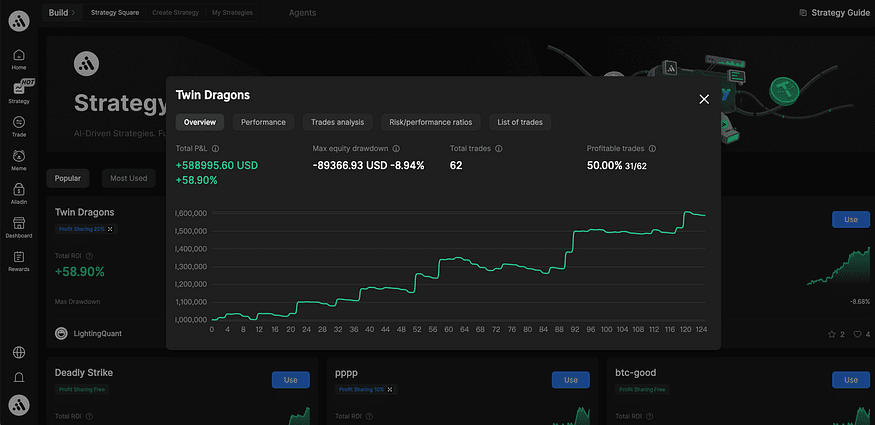Click Use button on btc-good card

coord(850,380)
